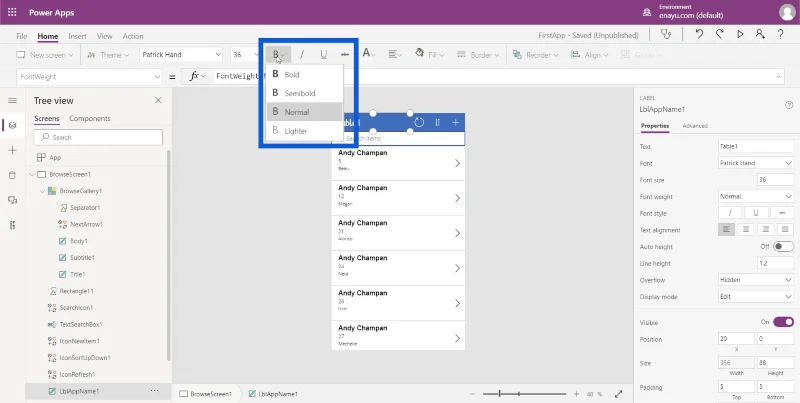Image resolution: width=800 pixels, height=403 pixels.
Task: Switch to the Components tab
Action: (90, 118)
